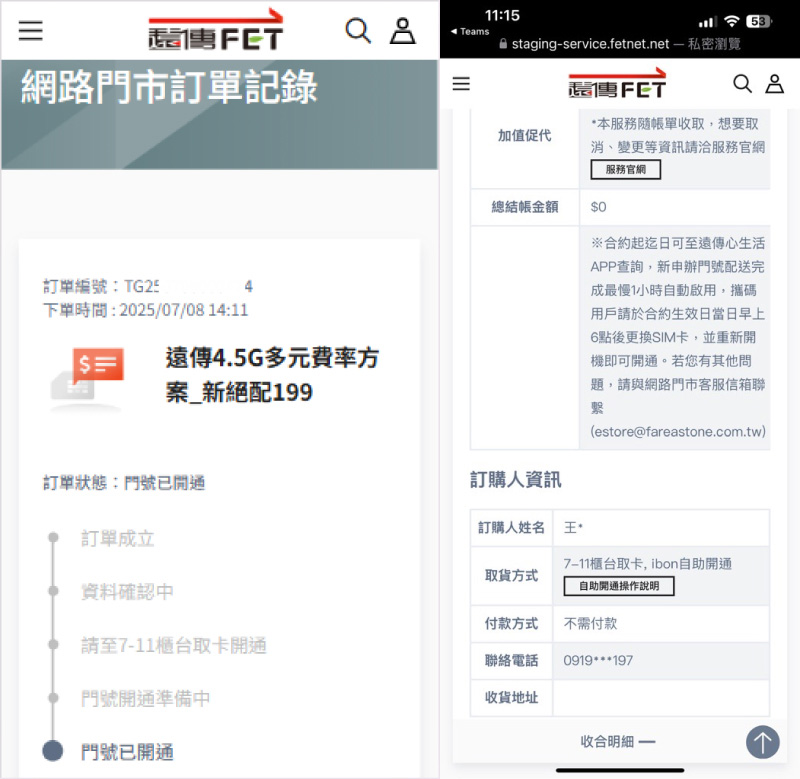Select the 訂單成立 timeline step
This screenshot has height=779, width=800.
(118, 539)
